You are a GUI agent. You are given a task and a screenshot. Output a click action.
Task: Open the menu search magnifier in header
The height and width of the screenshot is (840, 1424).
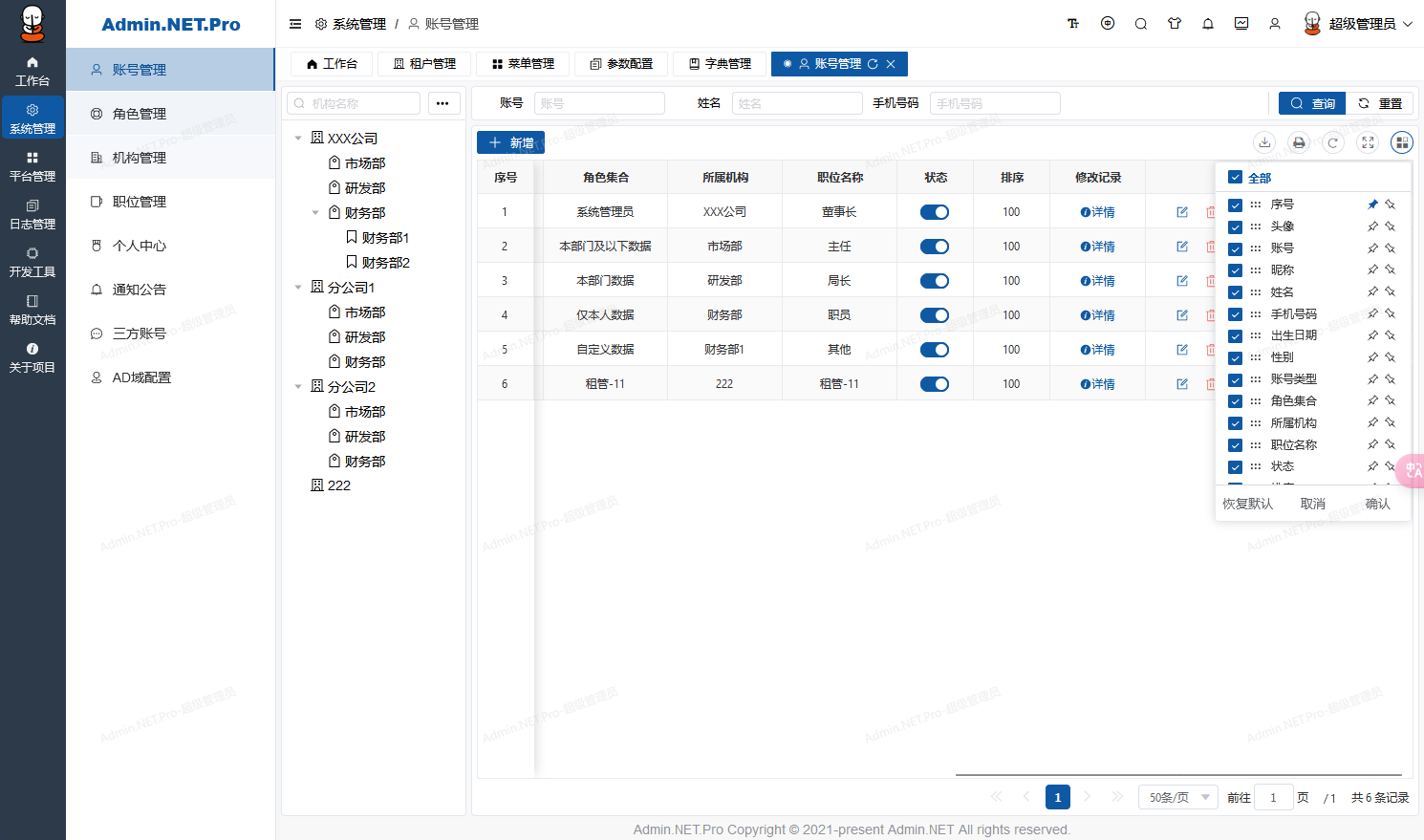[1141, 24]
